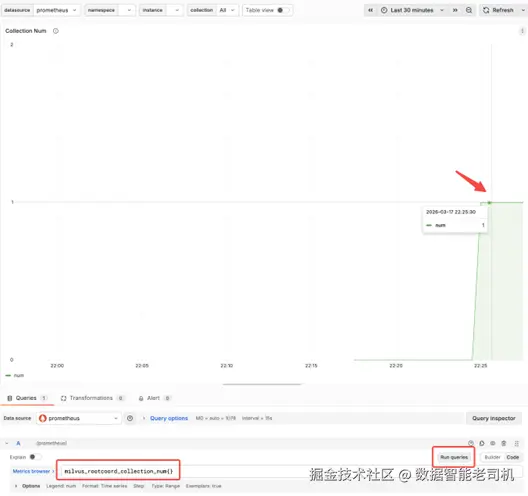Open the collection All variable dropdown

coord(227,10)
